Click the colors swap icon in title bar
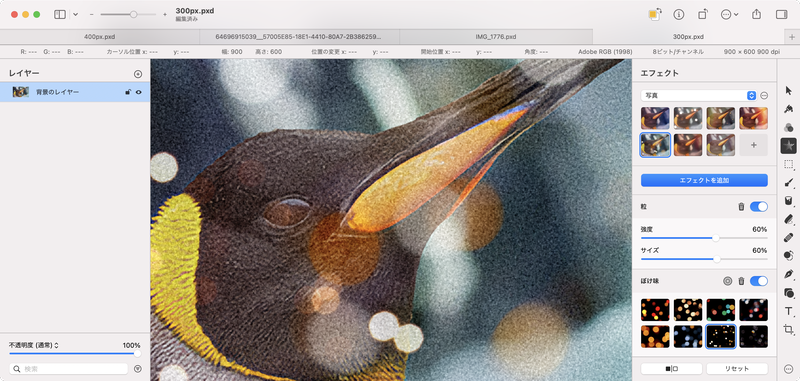 point(654,14)
